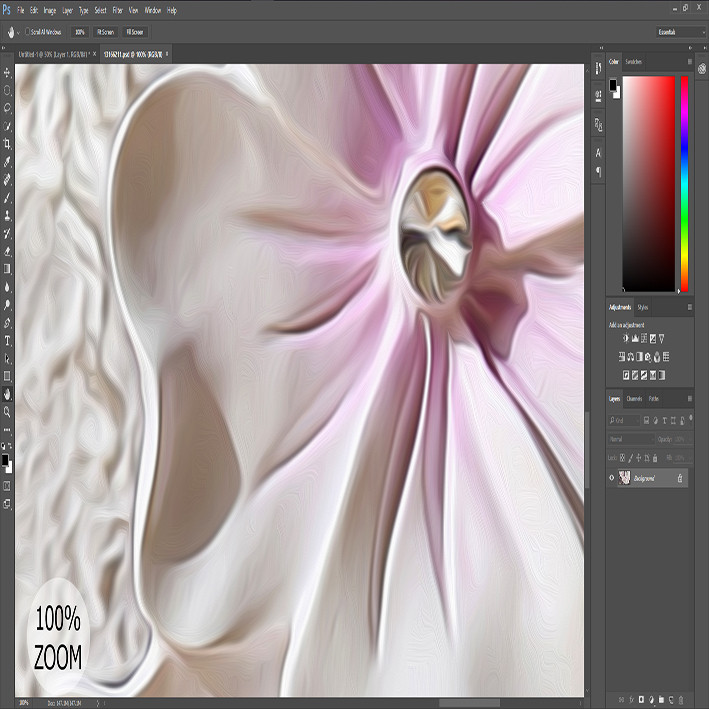Screen dimensions: 709x709
Task: Toggle Scroll All Windows checkbox
Action: (28, 32)
